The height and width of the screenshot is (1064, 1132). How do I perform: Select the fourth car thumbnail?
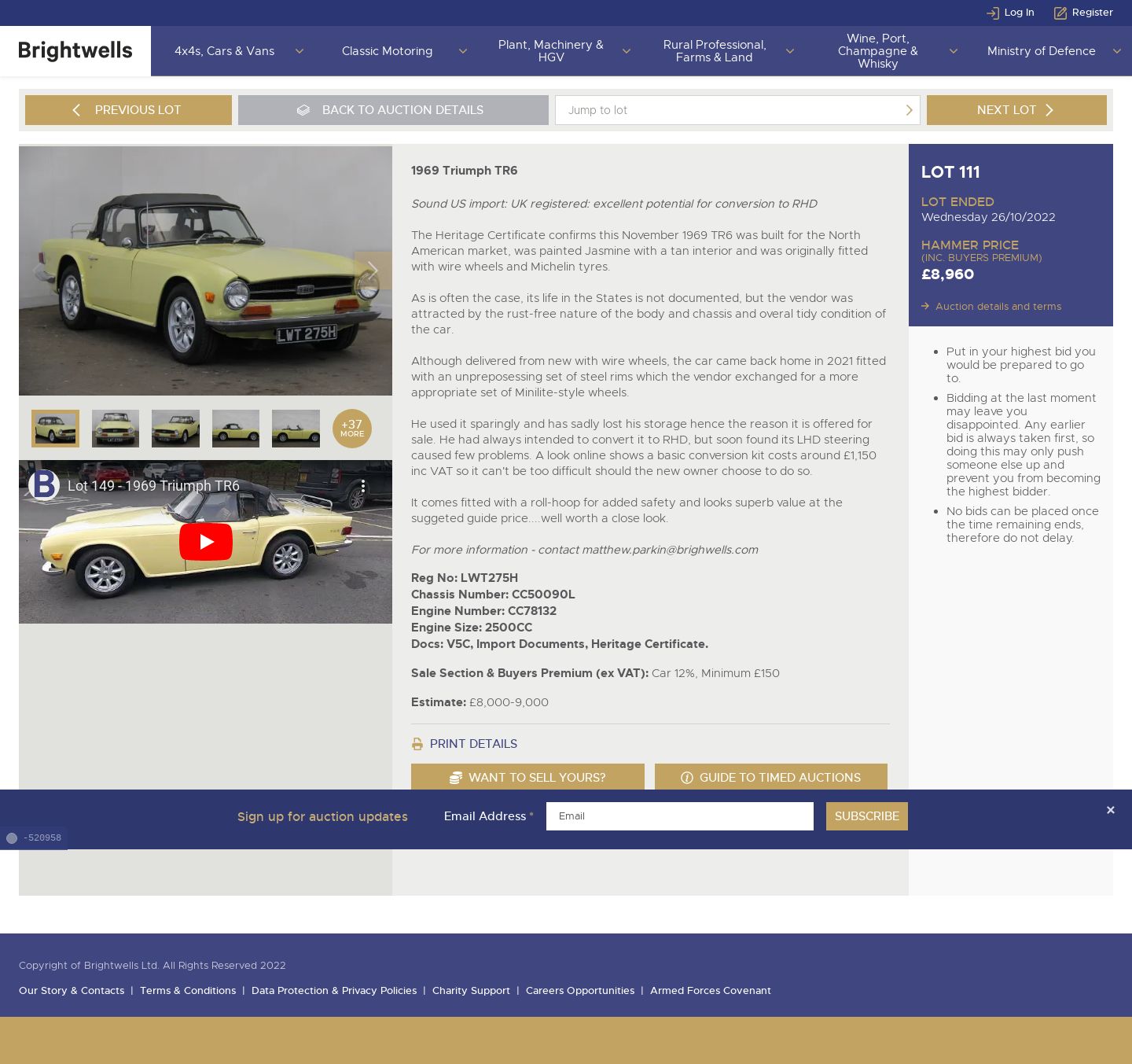click(236, 429)
